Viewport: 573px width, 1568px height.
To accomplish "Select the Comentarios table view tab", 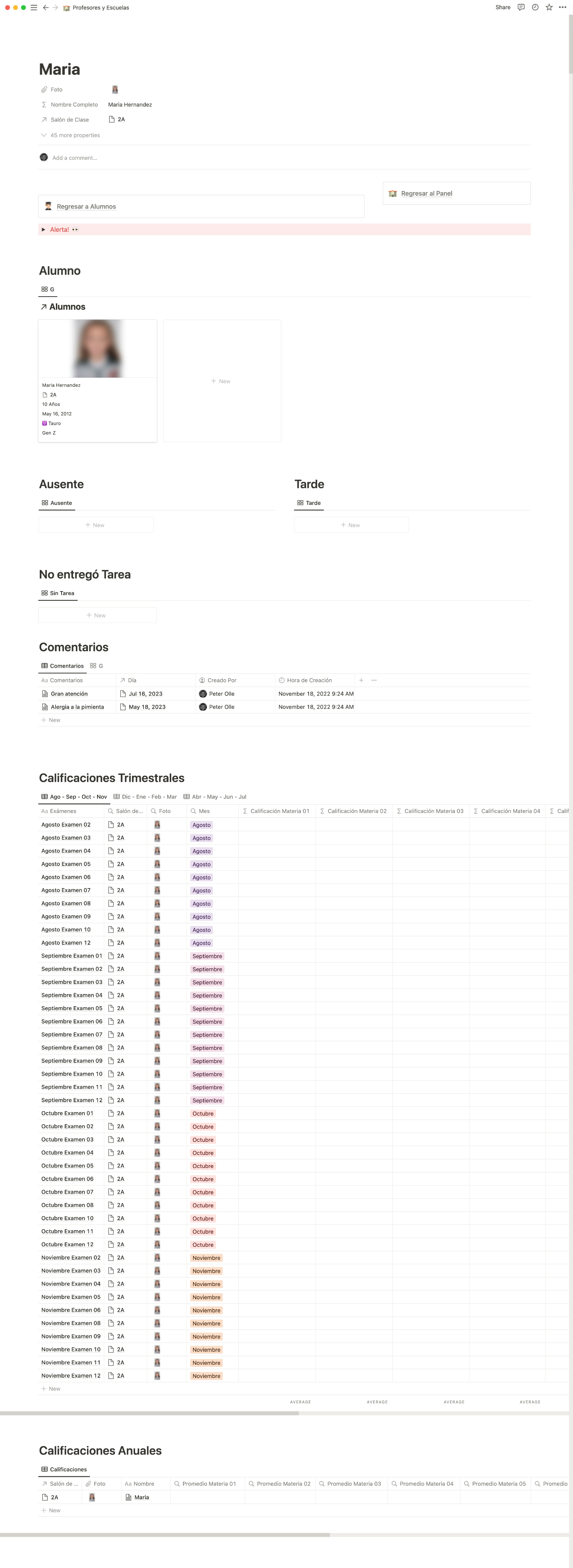I will (62, 666).
